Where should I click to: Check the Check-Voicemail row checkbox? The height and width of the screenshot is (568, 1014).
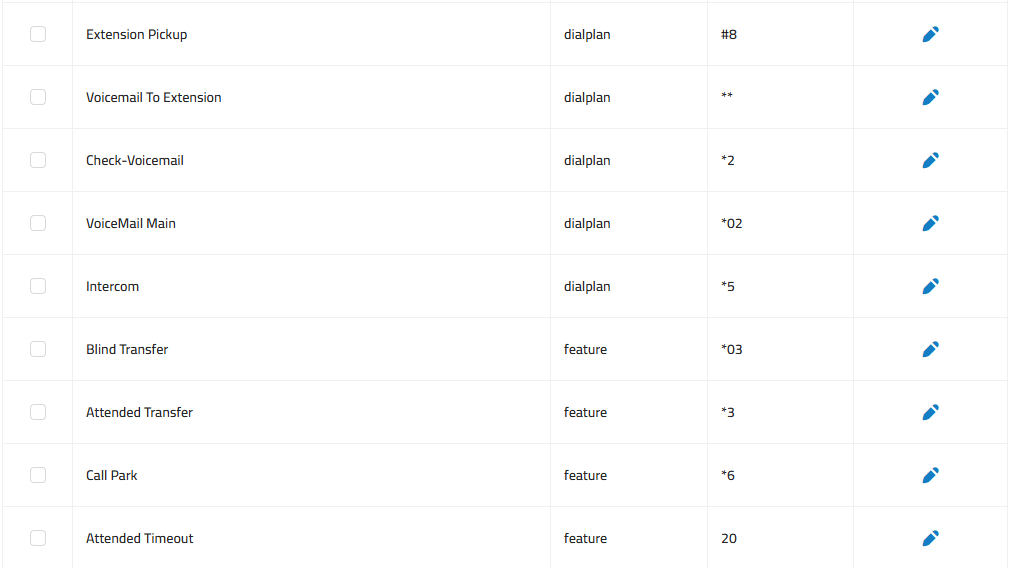[x=38, y=160]
